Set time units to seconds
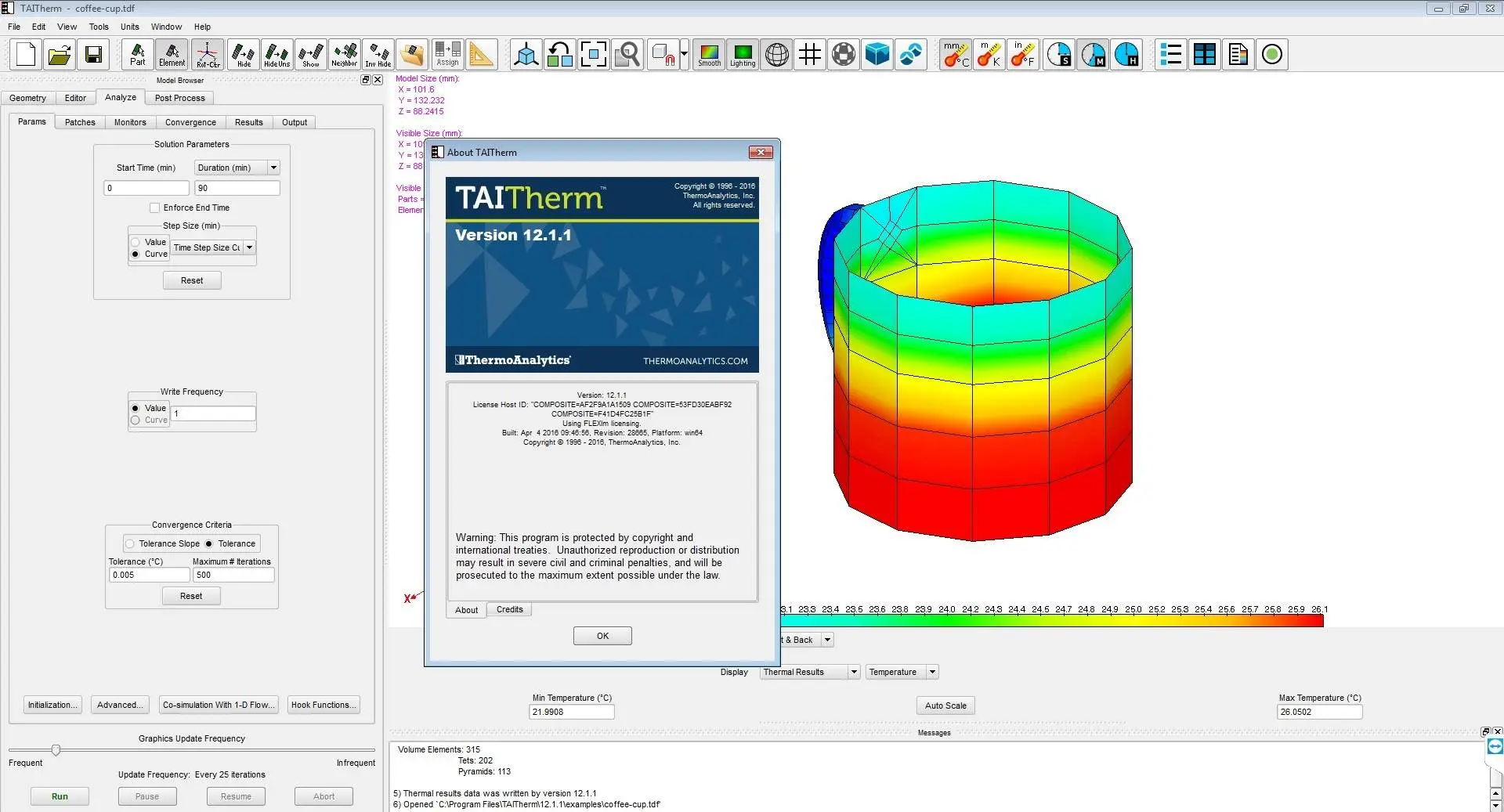Screen dimensions: 1504x812 tap(1060, 55)
